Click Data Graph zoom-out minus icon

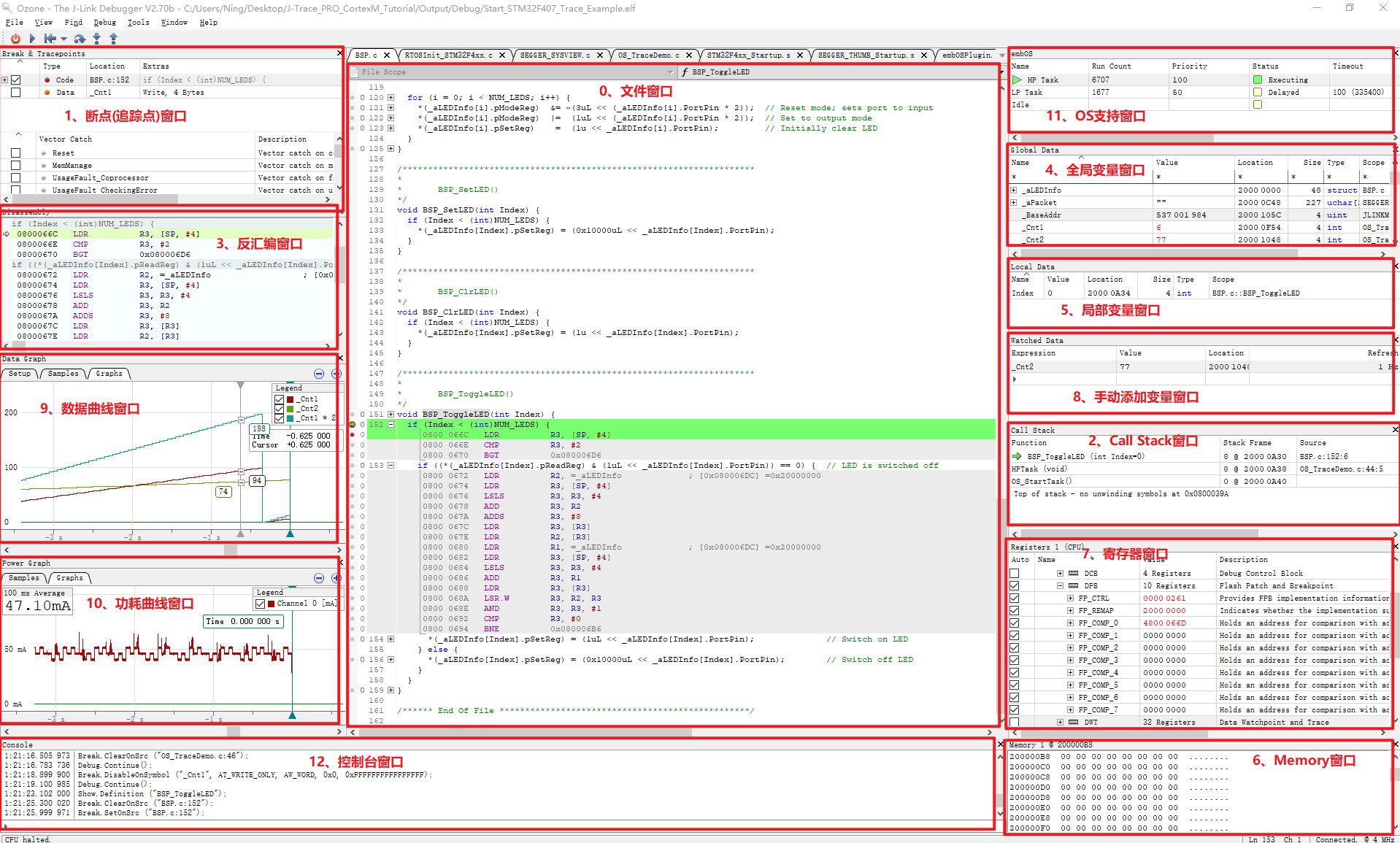click(319, 374)
